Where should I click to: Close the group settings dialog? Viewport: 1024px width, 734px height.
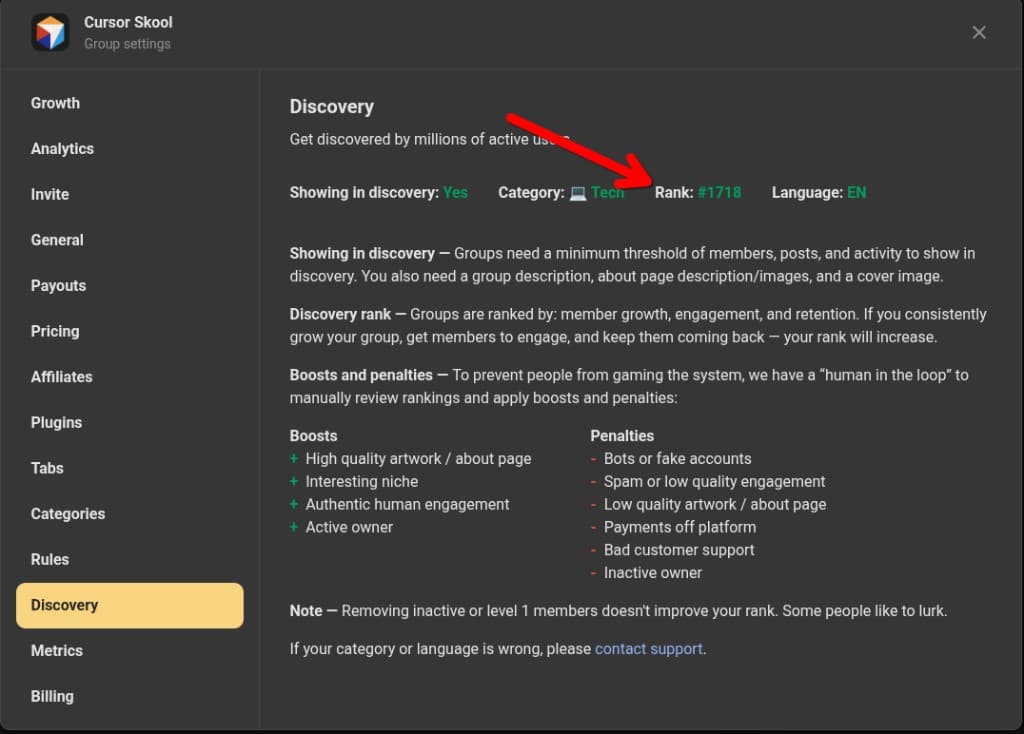978,32
